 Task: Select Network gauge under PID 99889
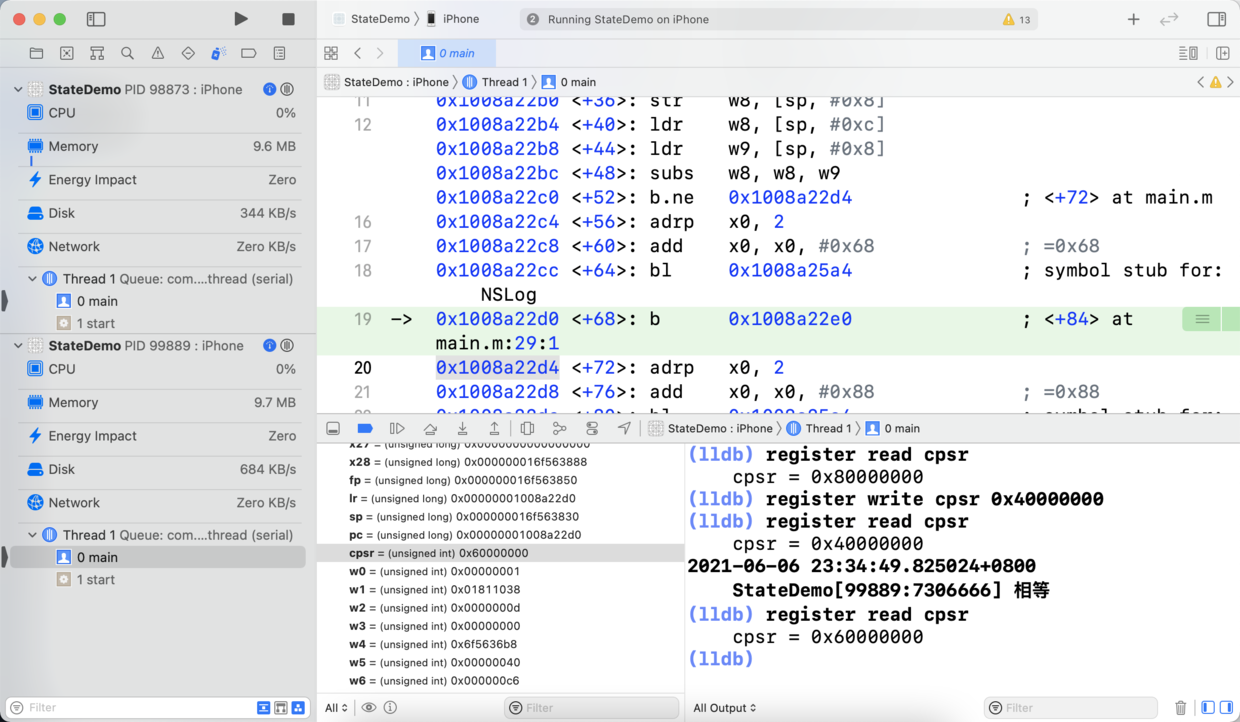161,502
